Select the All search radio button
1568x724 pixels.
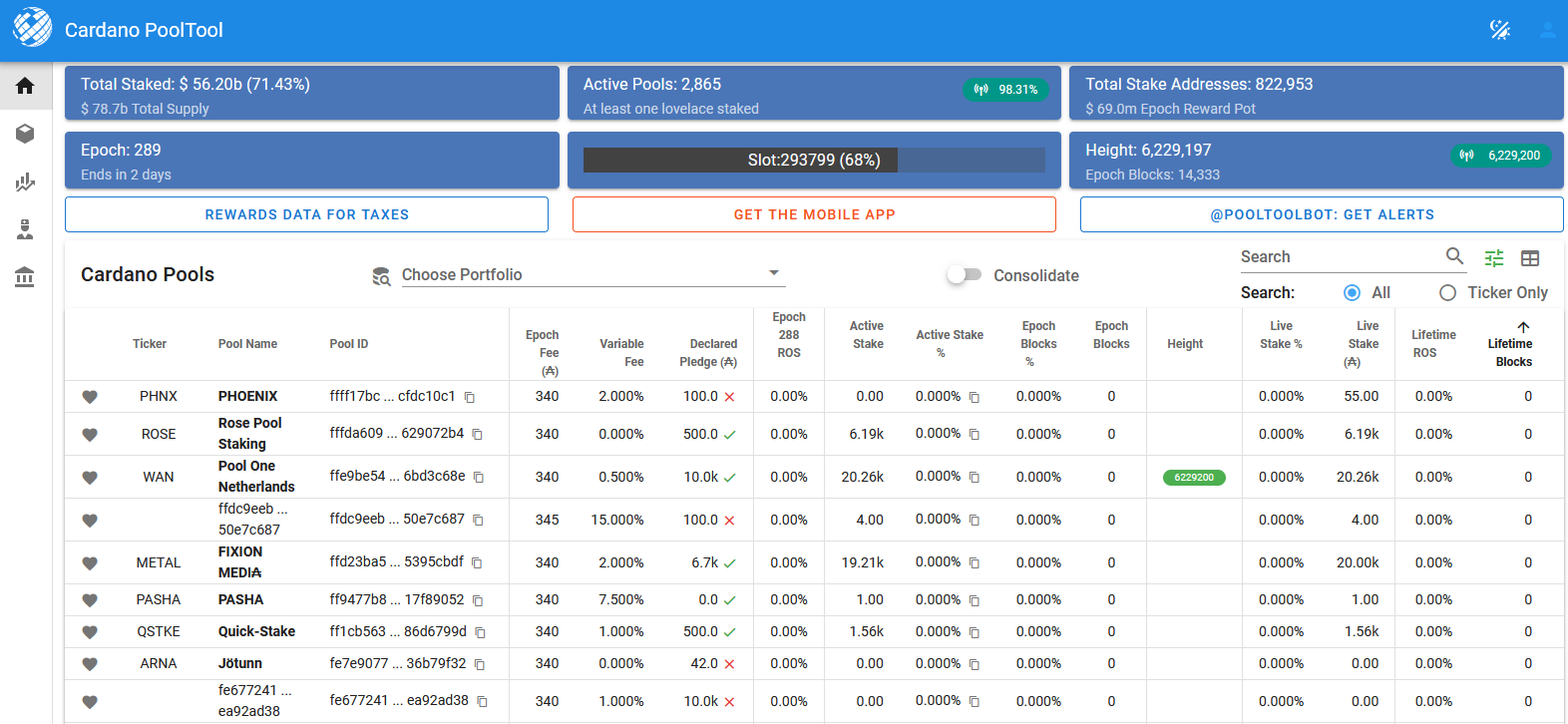point(1352,292)
